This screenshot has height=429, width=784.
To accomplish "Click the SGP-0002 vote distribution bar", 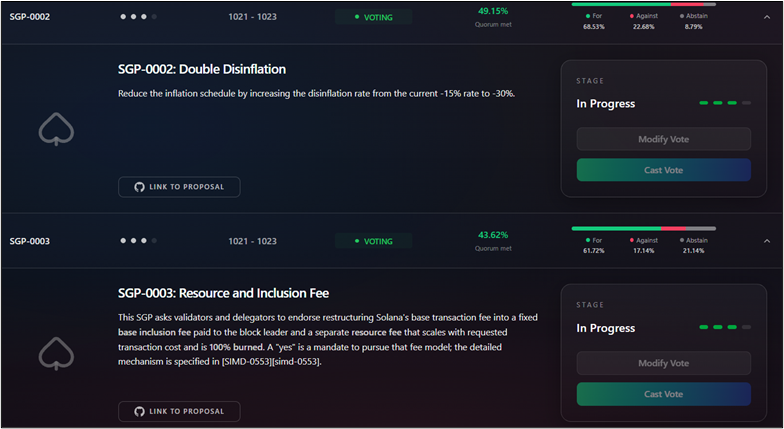I will [644, 4].
